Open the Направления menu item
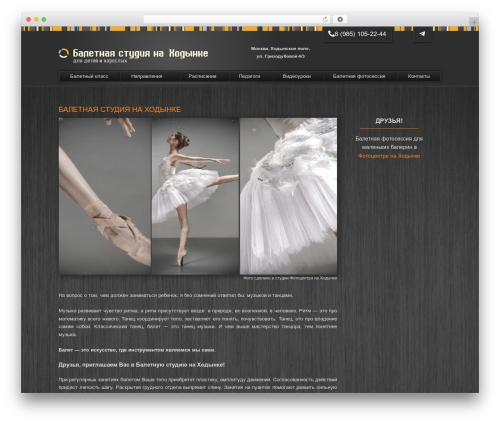 click(146, 76)
